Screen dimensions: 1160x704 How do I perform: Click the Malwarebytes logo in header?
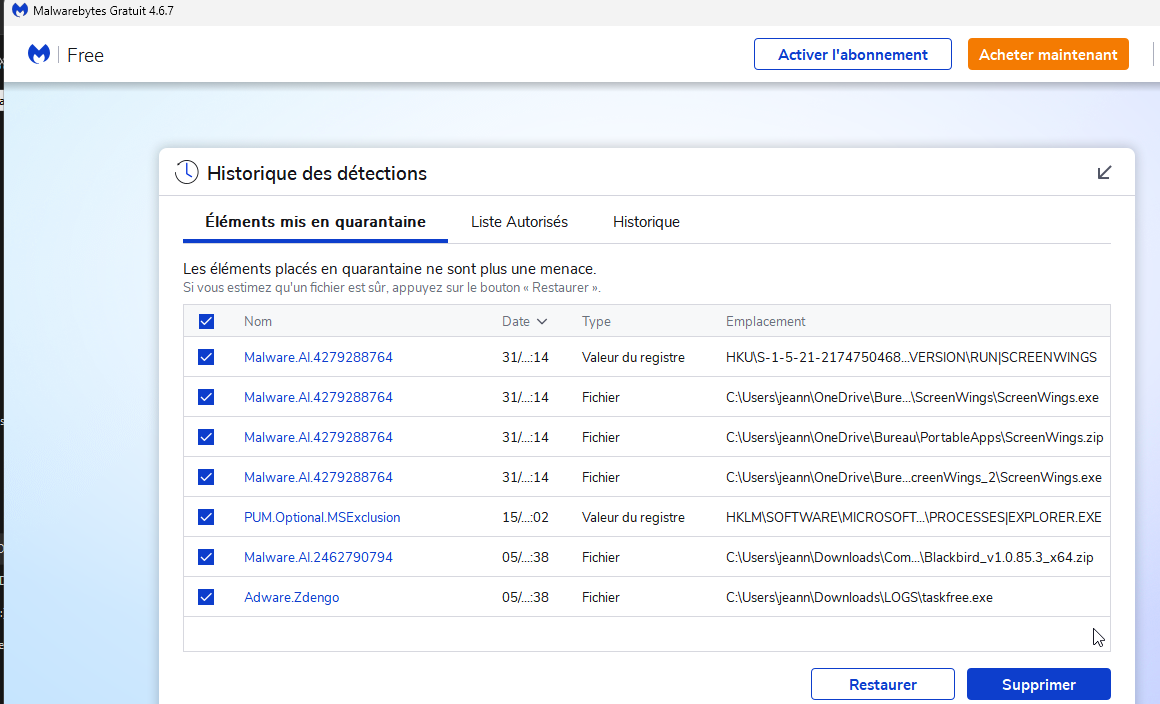[x=39, y=54]
